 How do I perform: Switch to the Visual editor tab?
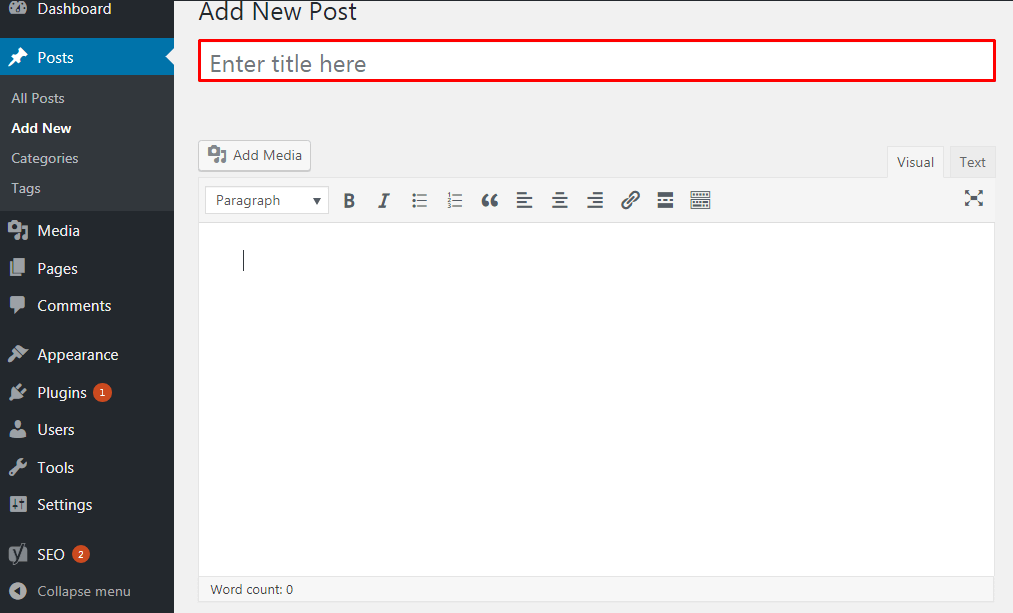point(915,162)
